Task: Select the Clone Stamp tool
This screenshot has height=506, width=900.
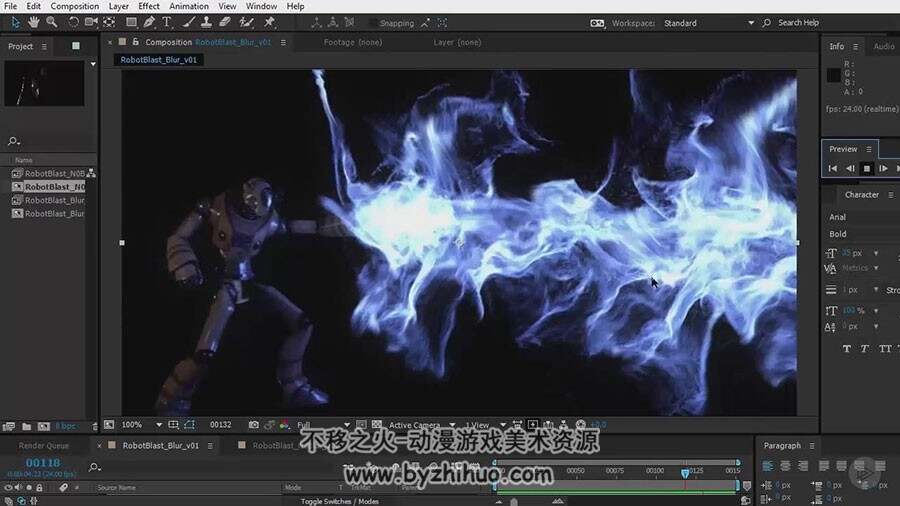Action: (x=206, y=22)
